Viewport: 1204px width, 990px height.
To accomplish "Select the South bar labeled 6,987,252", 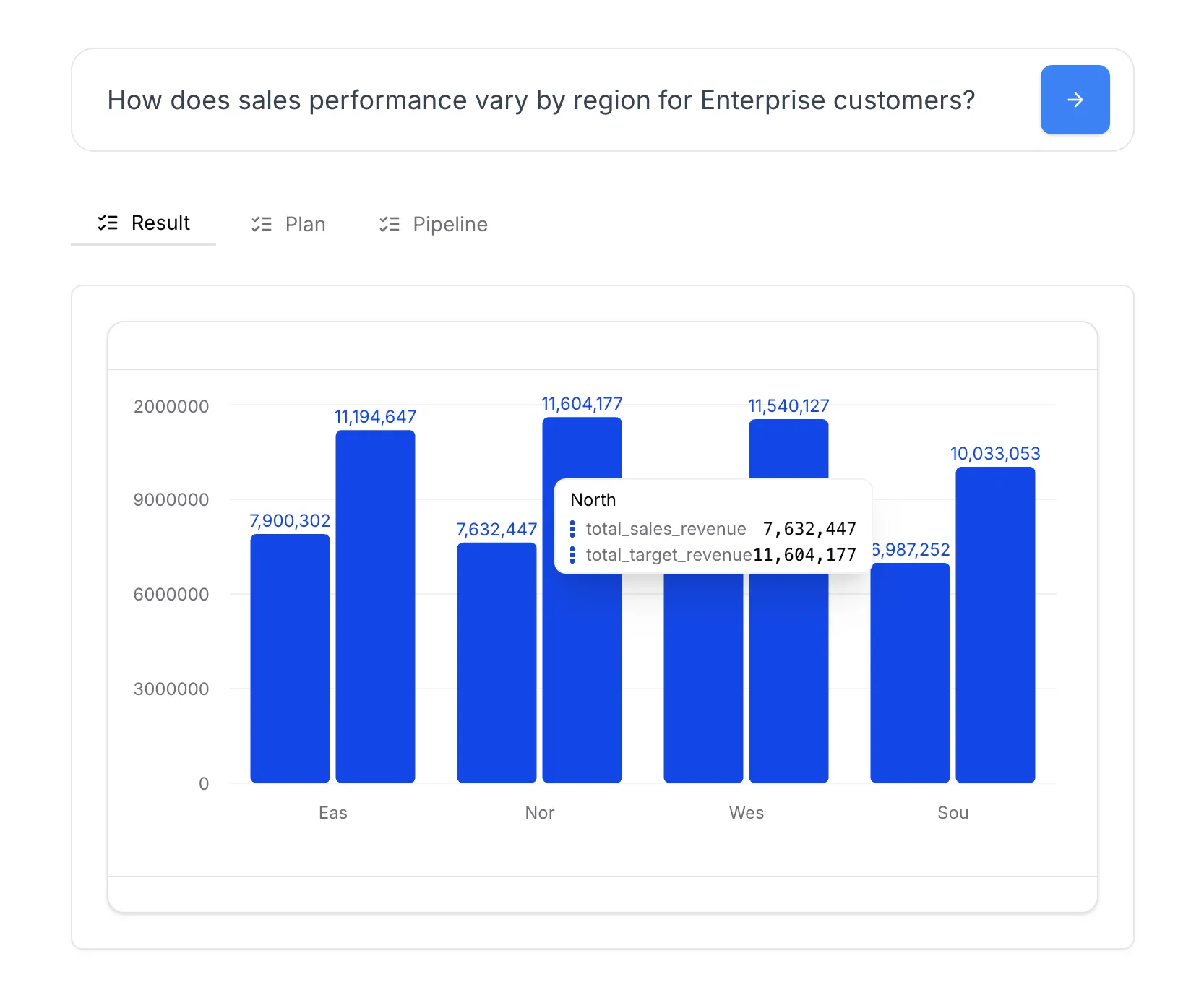I will coord(910,672).
